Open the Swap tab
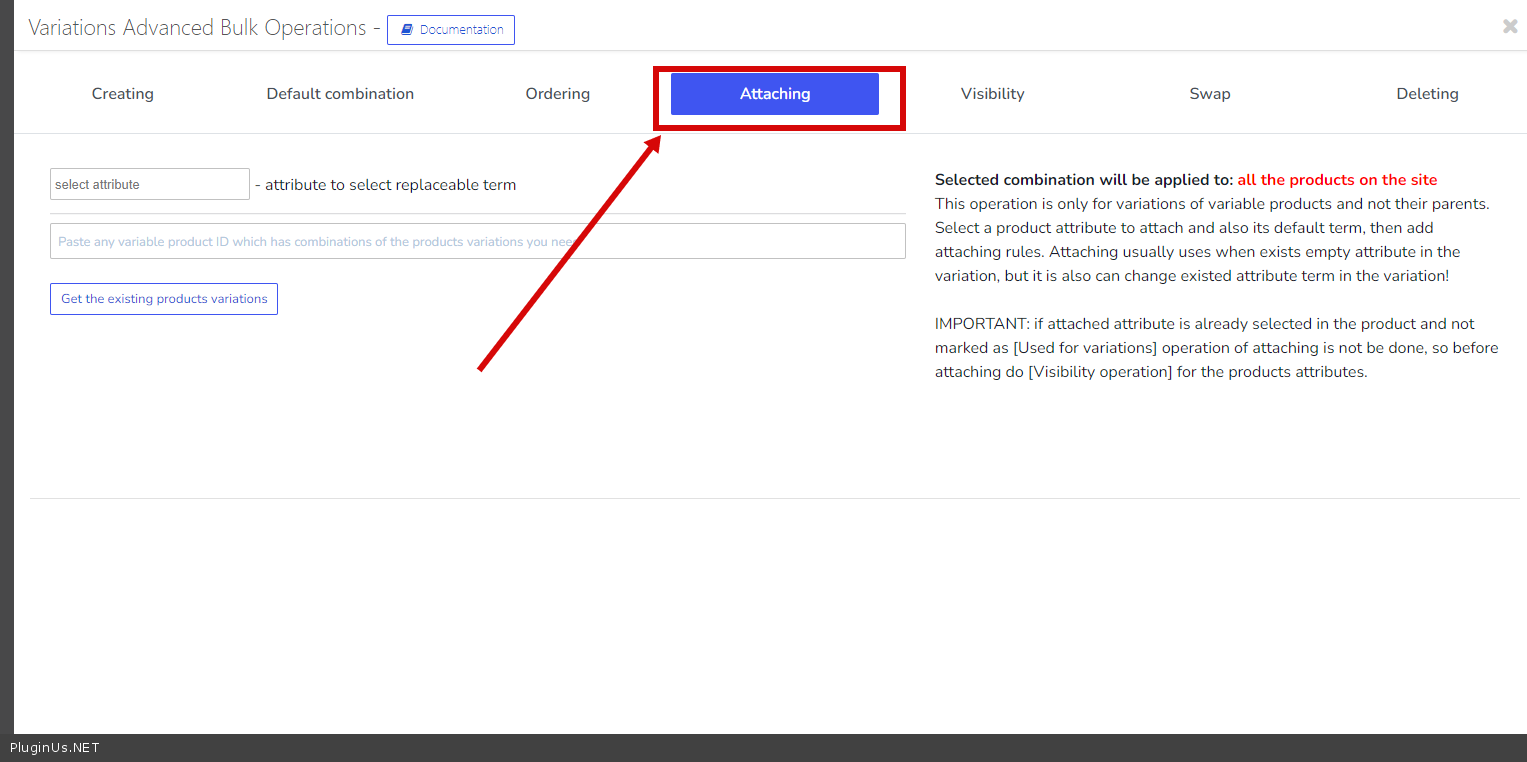Image resolution: width=1527 pixels, height=762 pixels. tap(1209, 94)
